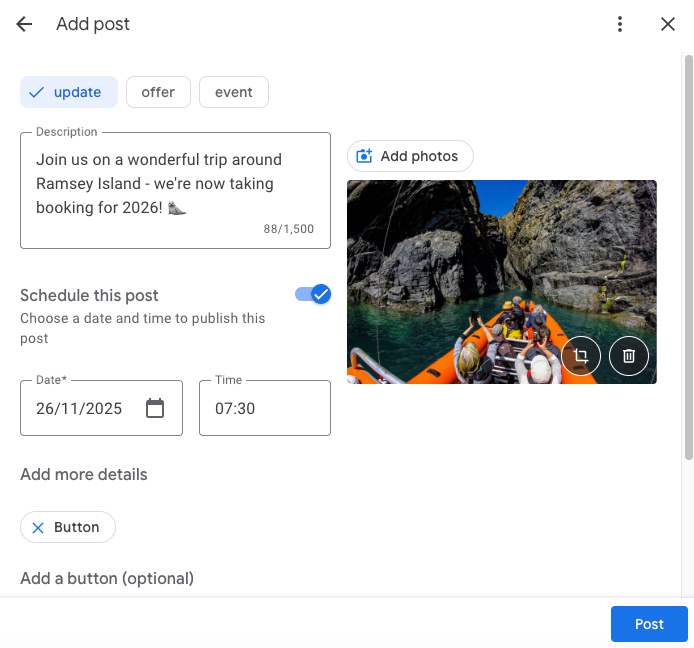
Task: Switch to the offer post type
Action: click(158, 92)
